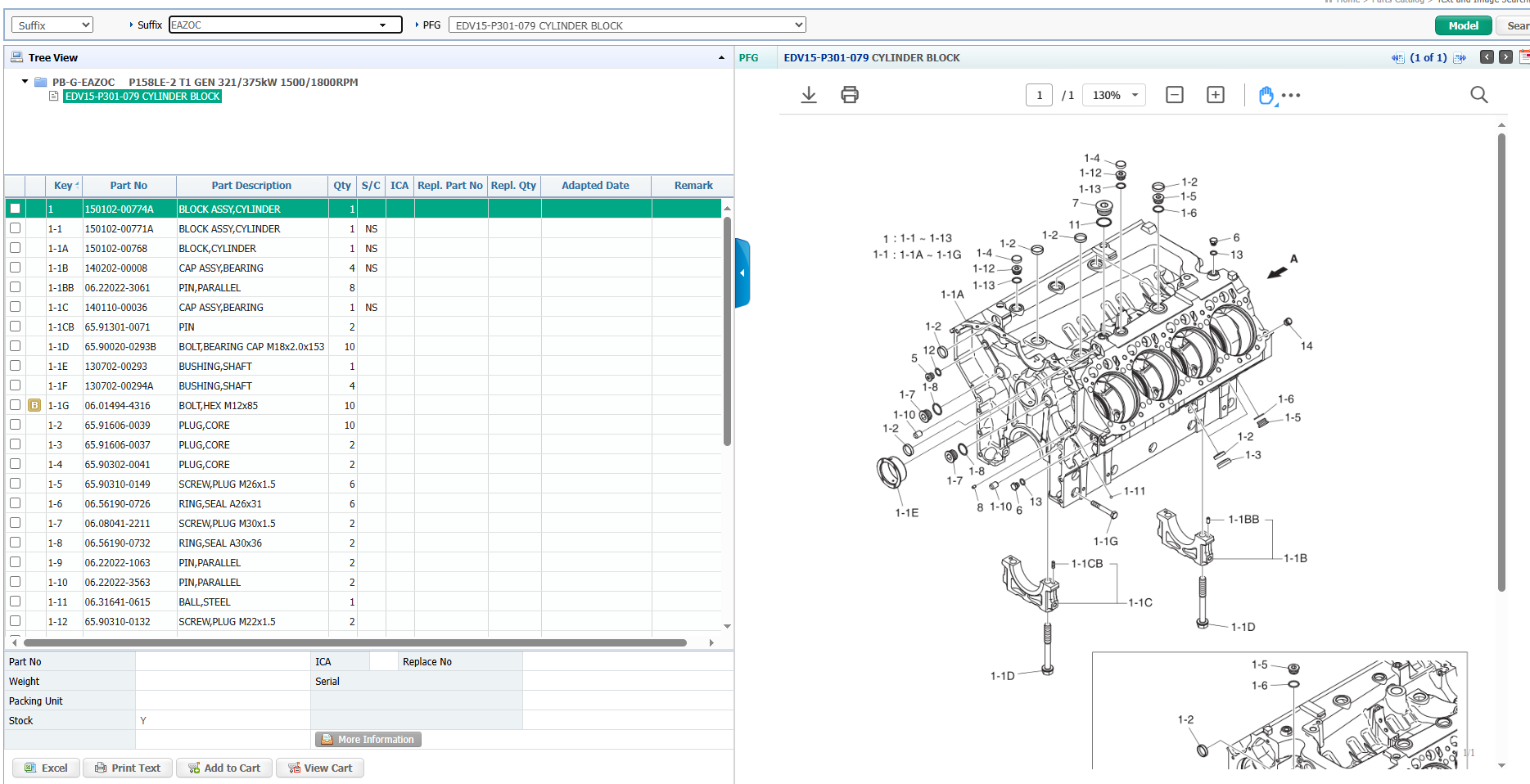Activate the hand pan tool
This screenshot has height=784, width=1530.
pyautogui.click(x=1266, y=95)
